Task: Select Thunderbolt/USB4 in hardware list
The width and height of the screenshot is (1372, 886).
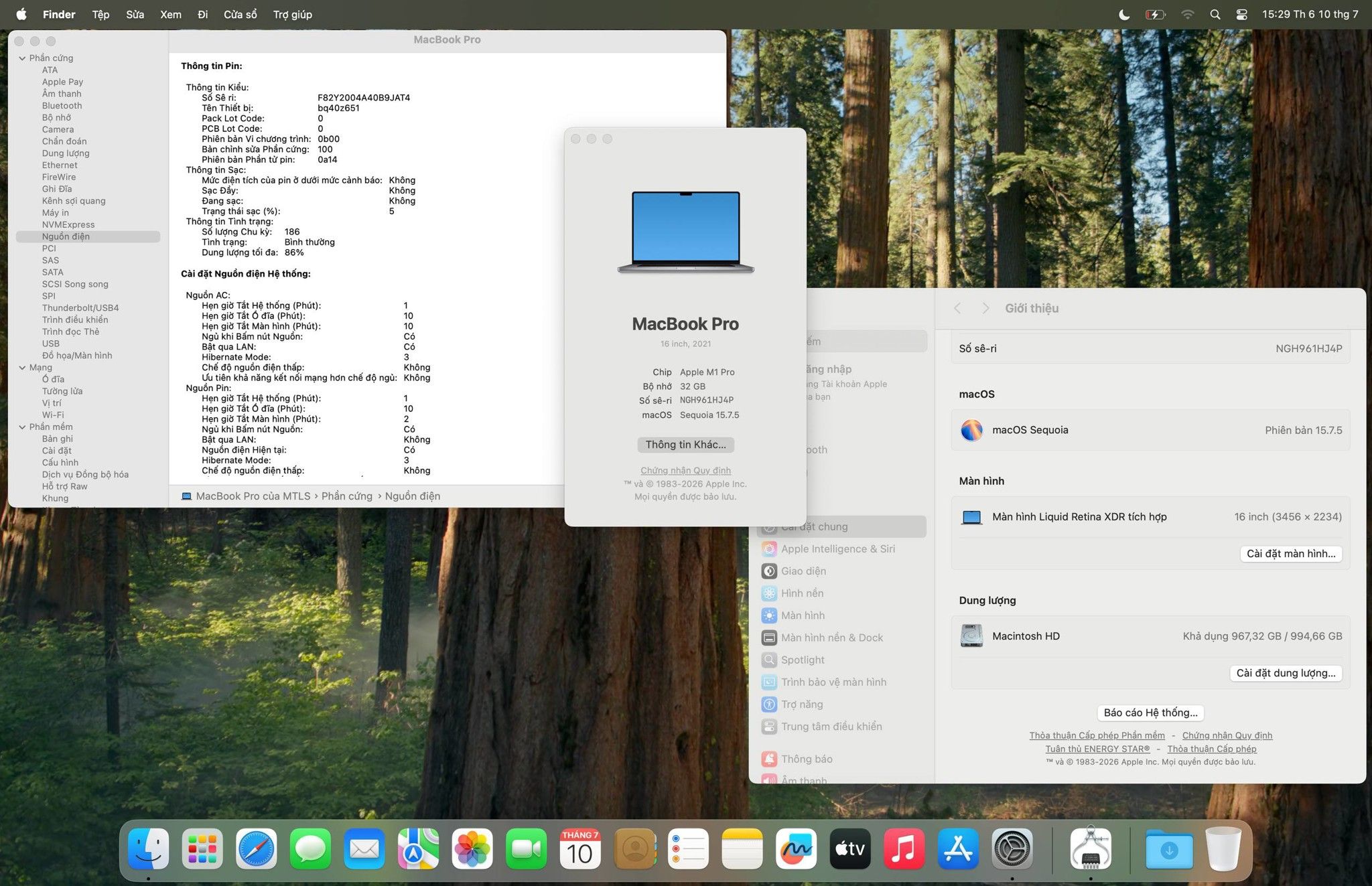Action: click(x=80, y=308)
